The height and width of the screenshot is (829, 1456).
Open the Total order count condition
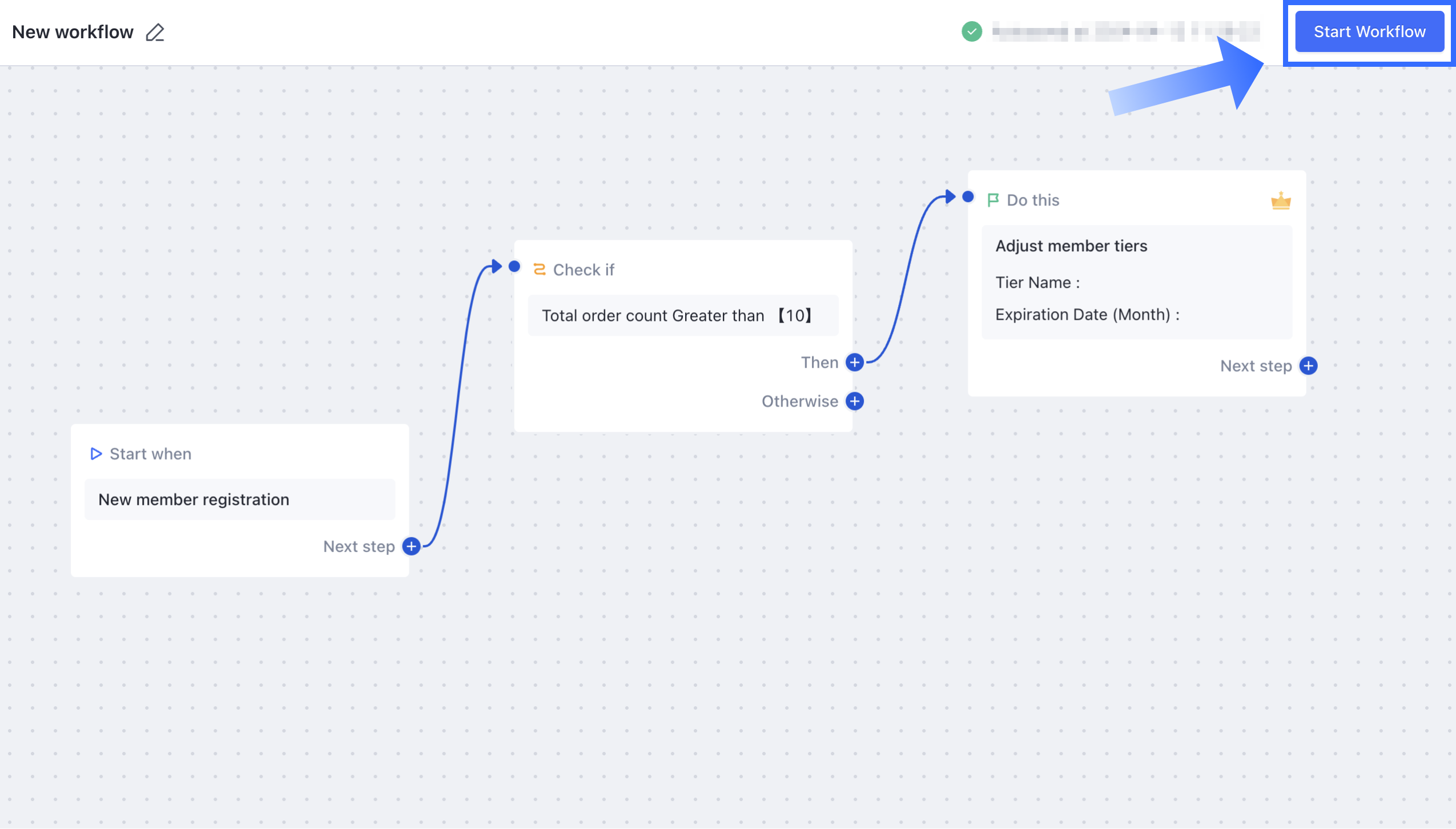pos(682,316)
